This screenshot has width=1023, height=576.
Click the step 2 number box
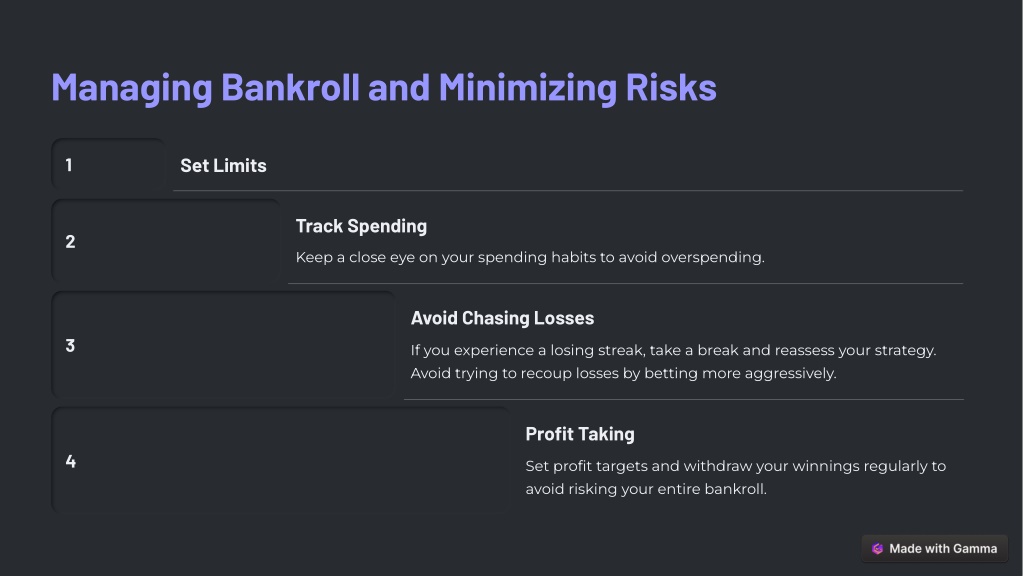click(x=166, y=241)
